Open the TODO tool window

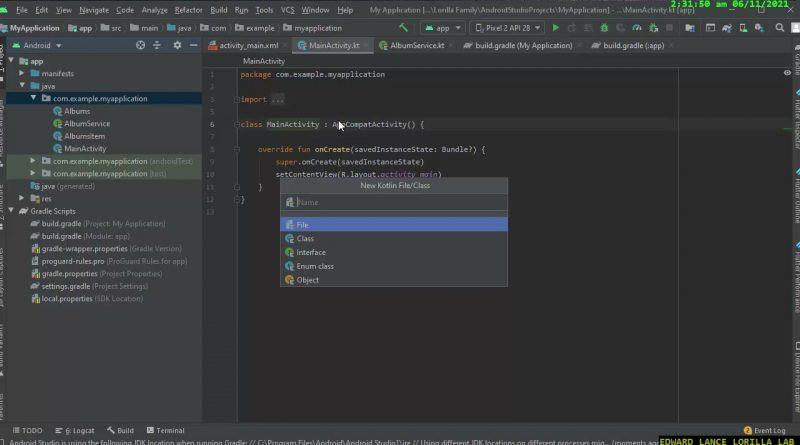pos(28,430)
